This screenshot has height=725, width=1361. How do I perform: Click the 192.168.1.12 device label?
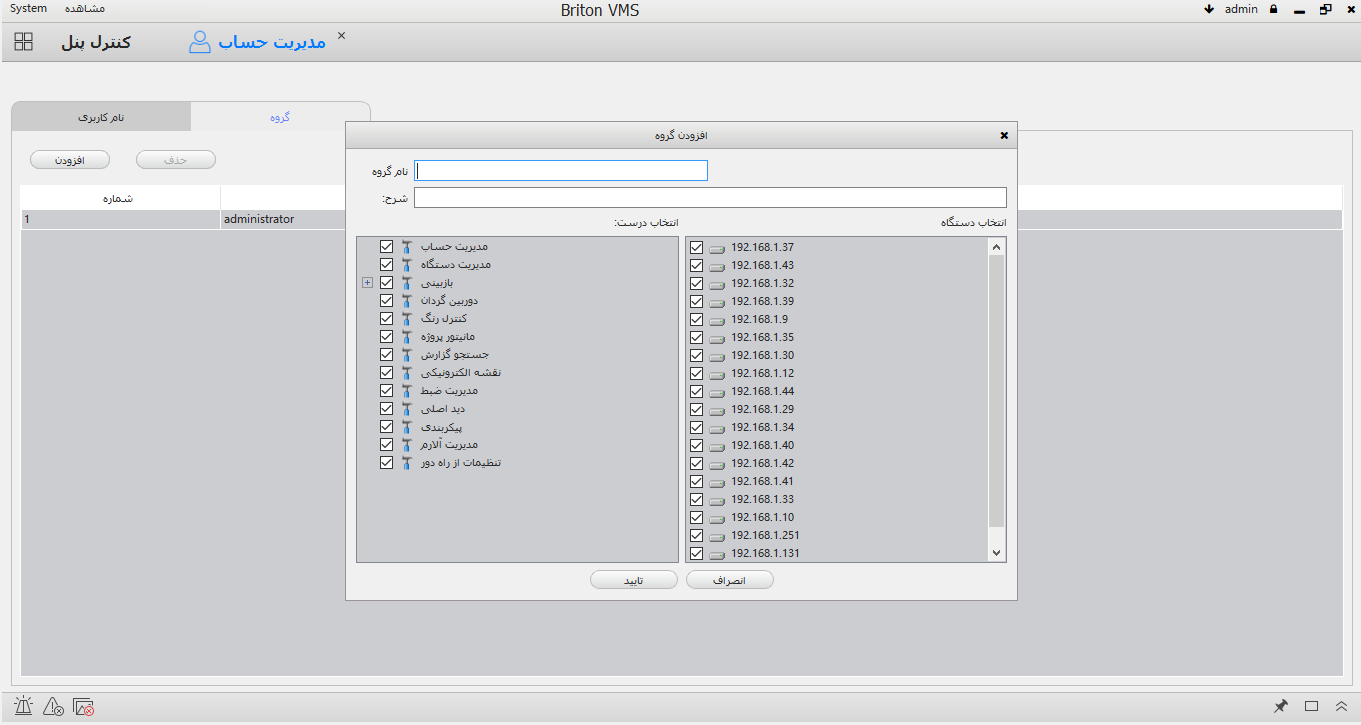[x=762, y=373]
